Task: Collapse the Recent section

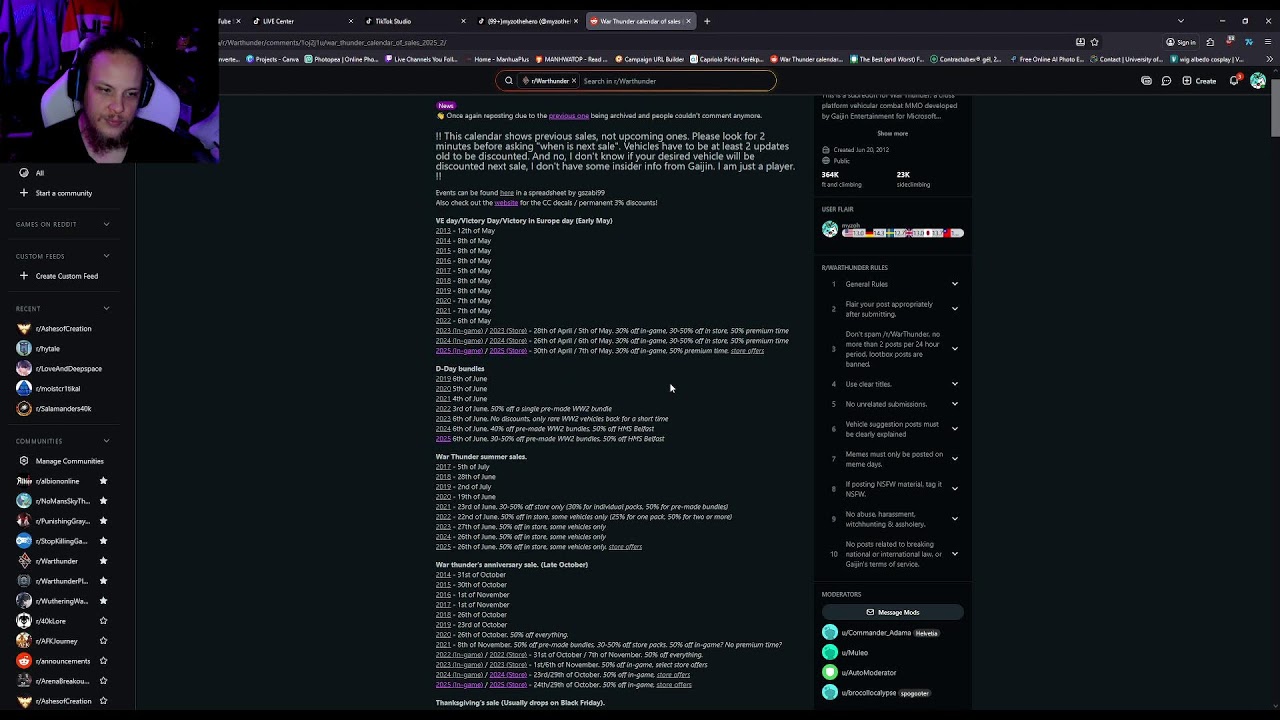Action: point(106,308)
